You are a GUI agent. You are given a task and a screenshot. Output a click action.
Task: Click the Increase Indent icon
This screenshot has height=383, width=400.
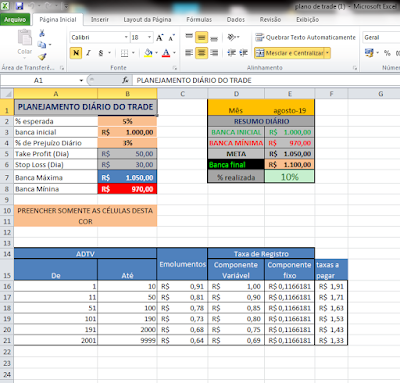tap(244, 53)
